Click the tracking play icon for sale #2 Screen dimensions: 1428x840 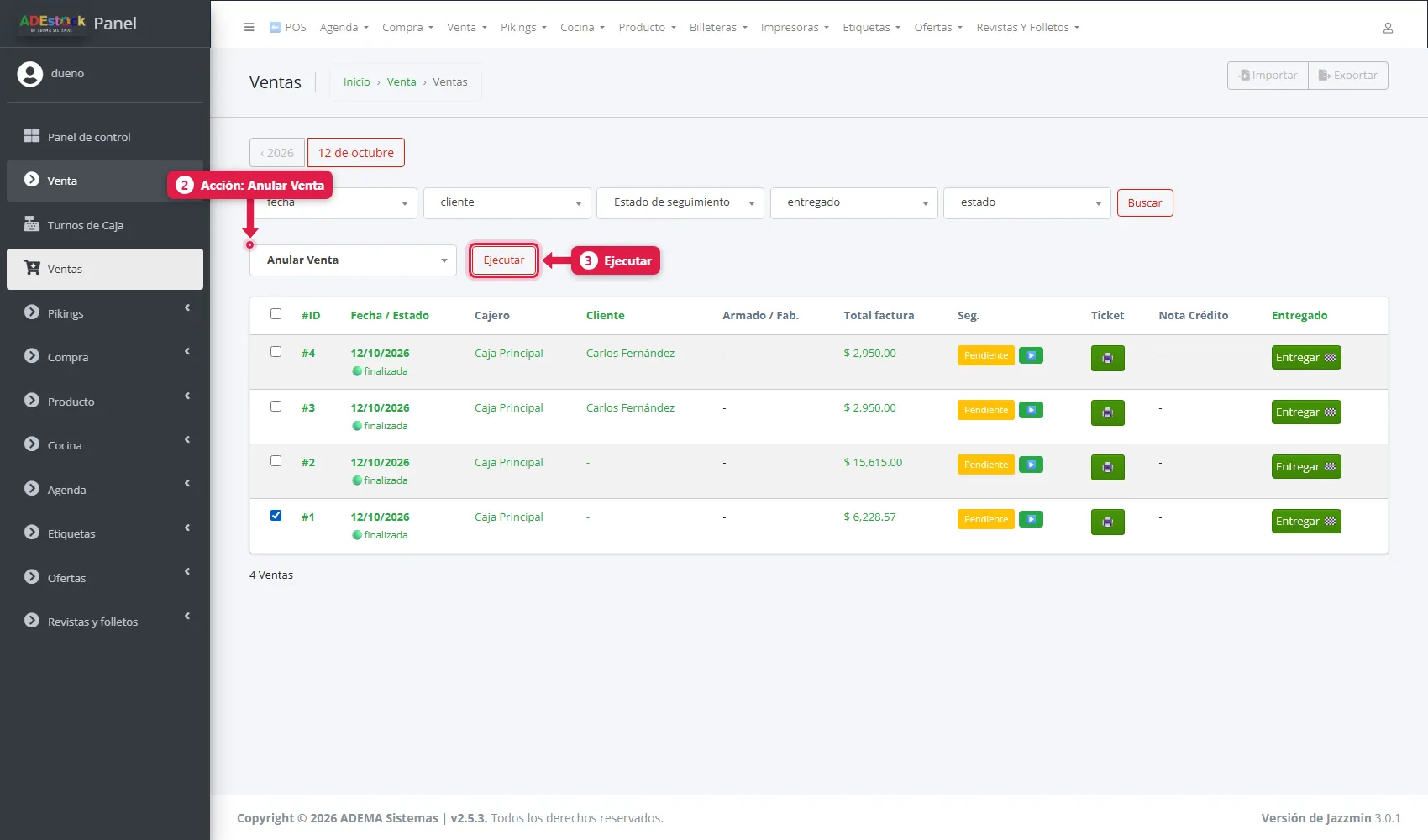click(1031, 465)
